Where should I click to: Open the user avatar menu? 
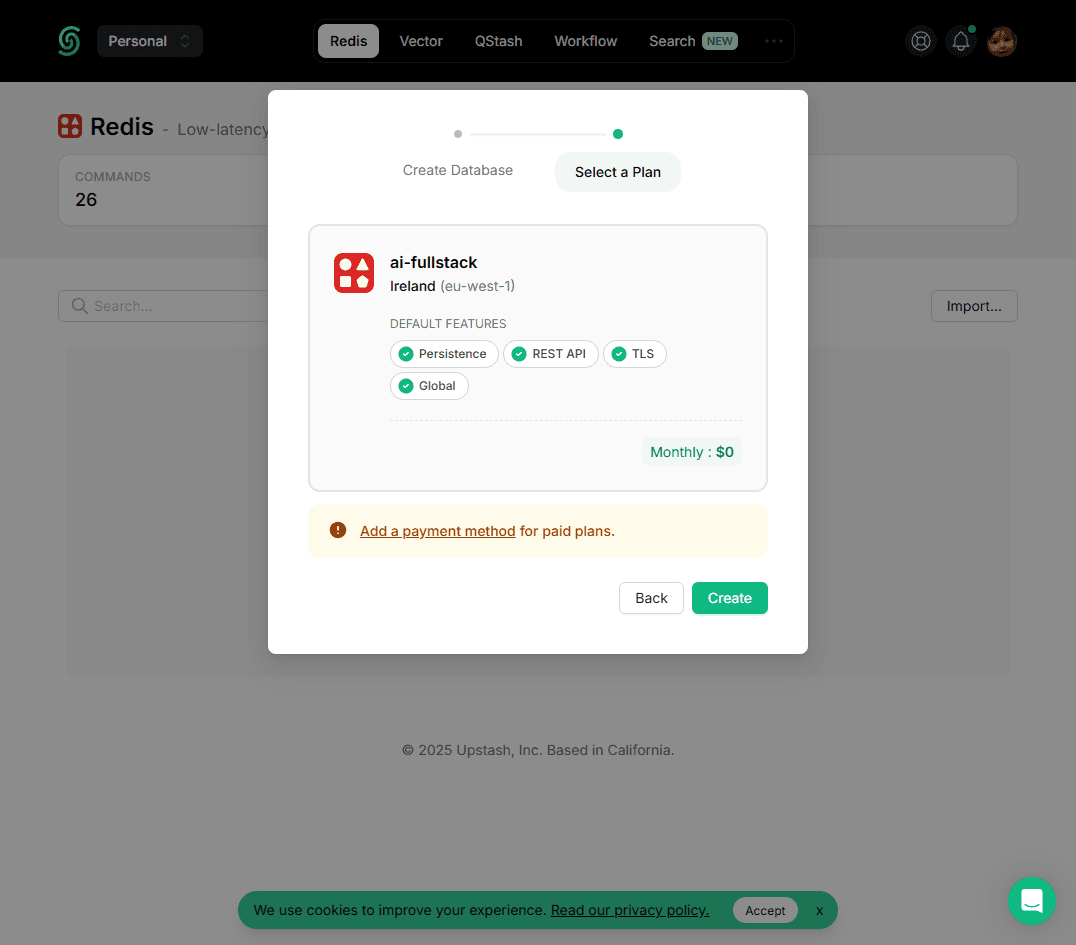[x=1002, y=41]
